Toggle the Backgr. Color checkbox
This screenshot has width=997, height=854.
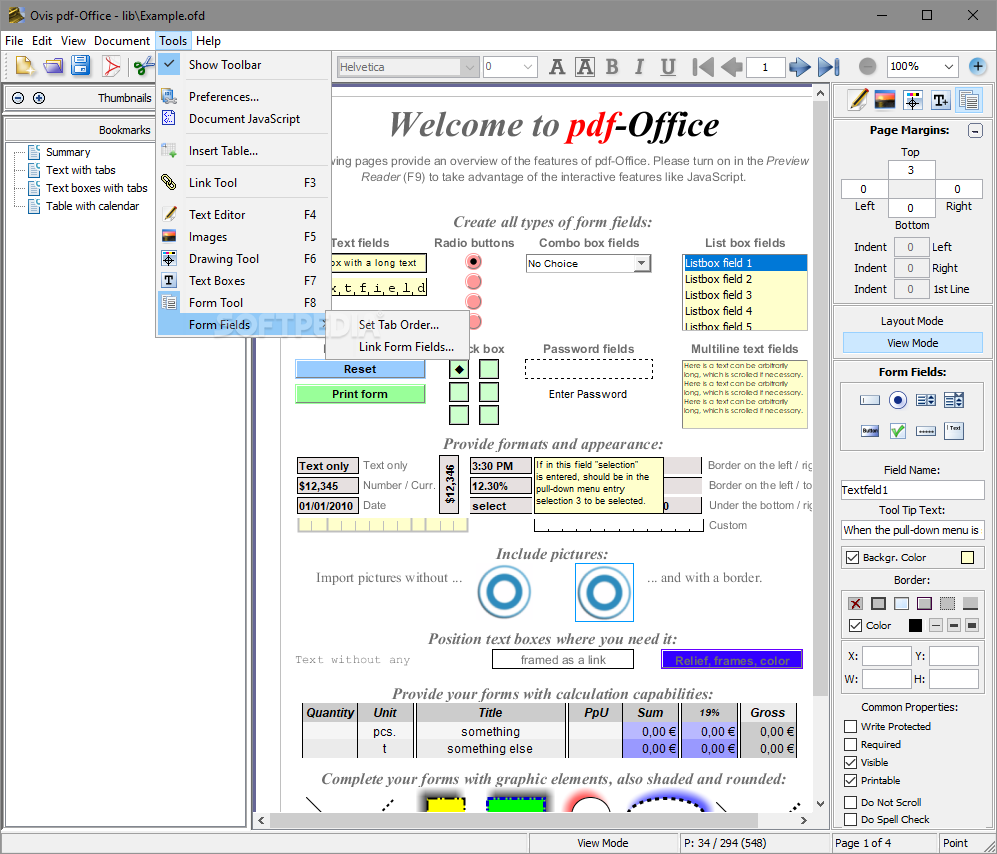pos(853,558)
